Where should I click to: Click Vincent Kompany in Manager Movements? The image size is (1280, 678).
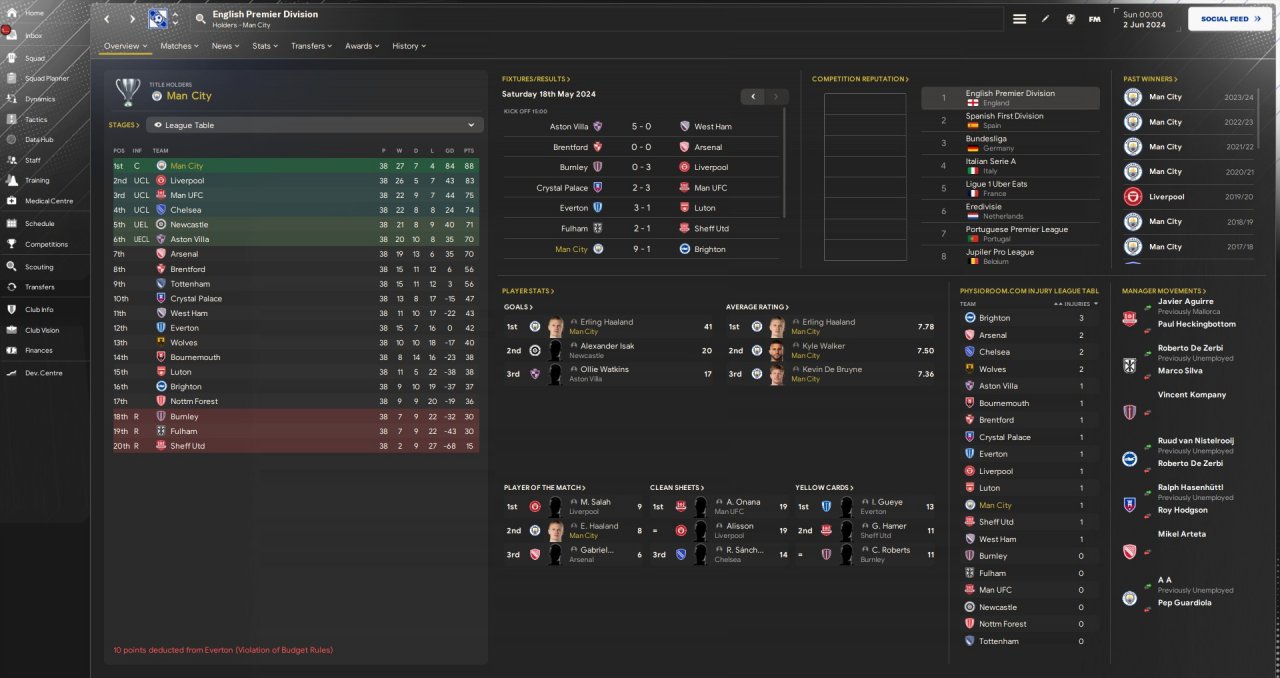(x=1192, y=395)
